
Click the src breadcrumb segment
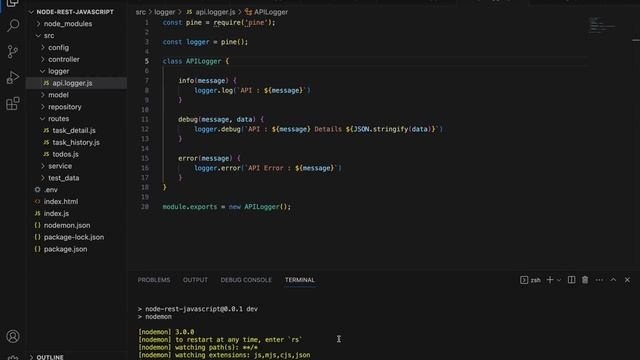click(x=140, y=12)
